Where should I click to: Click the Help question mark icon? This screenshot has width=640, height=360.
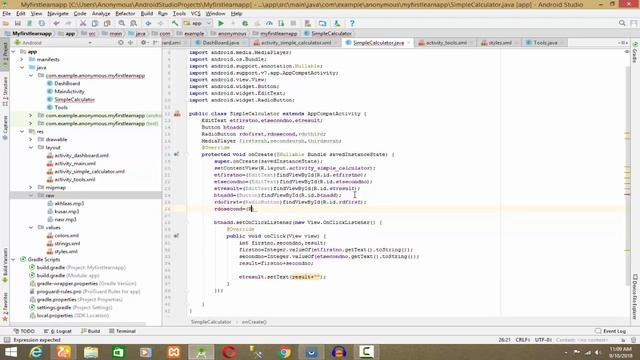pos(352,23)
